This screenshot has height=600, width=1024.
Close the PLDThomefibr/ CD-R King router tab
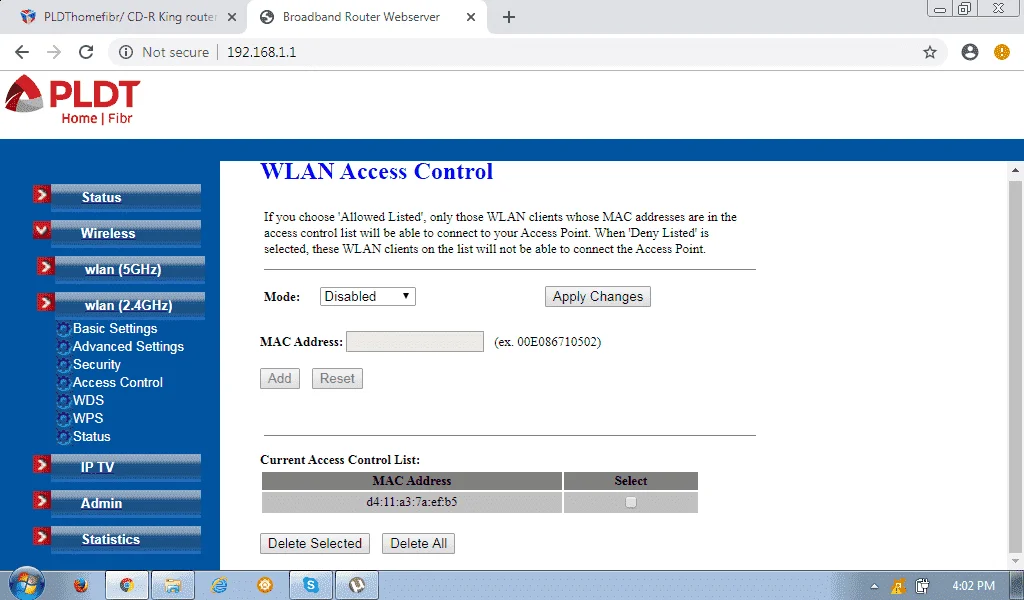tap(232, 17)
